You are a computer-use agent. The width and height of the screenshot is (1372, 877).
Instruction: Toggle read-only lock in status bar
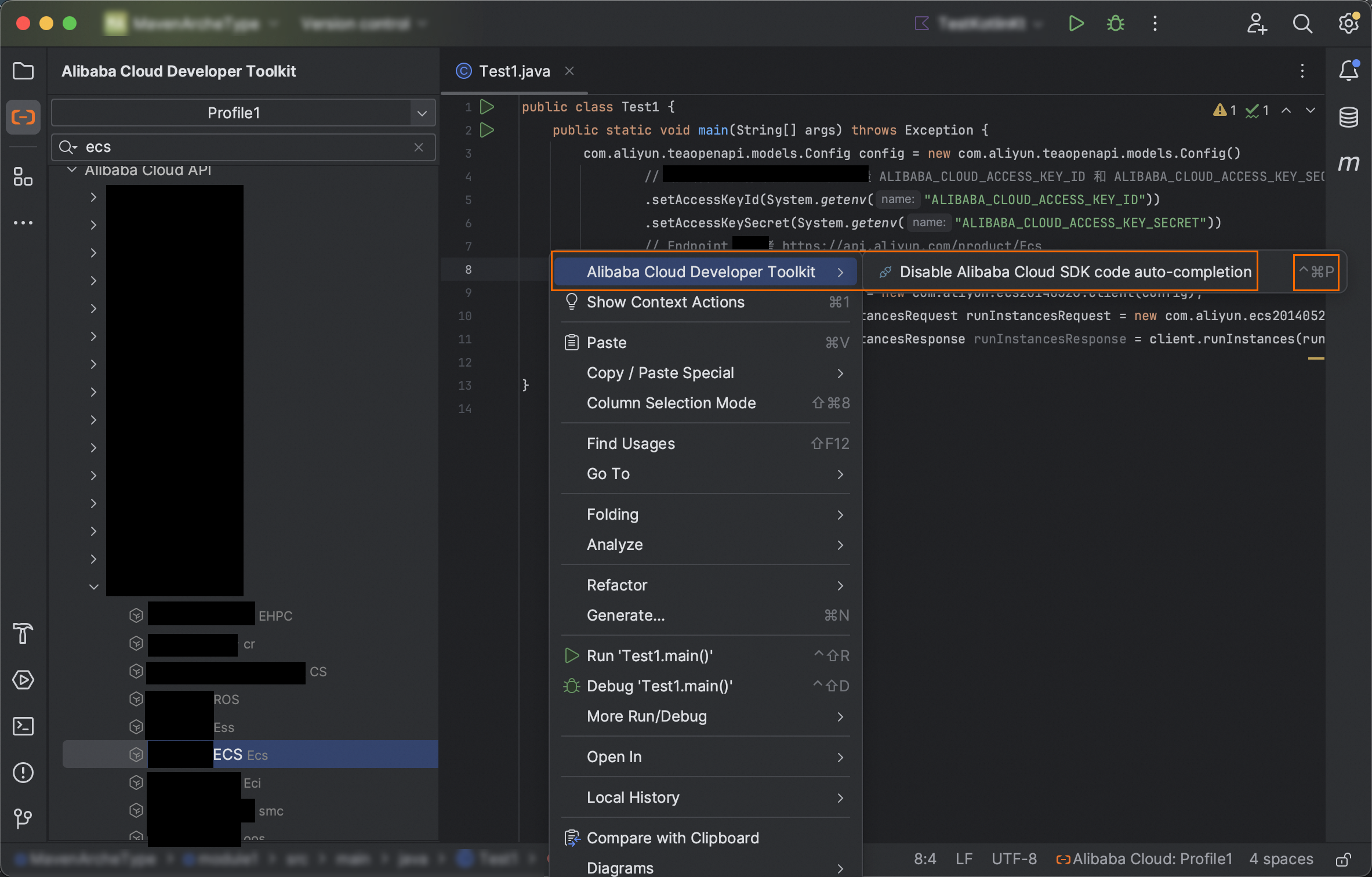click(x=1344, y=859)
